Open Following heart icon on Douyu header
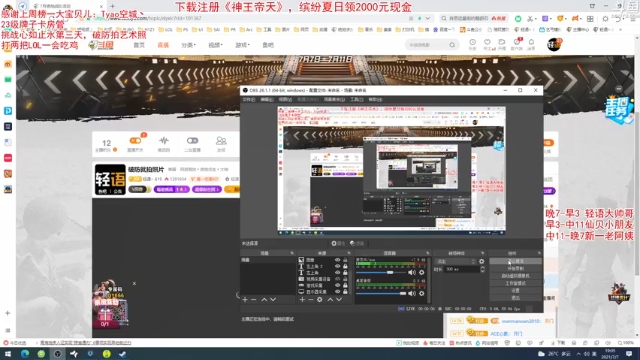 487,42
